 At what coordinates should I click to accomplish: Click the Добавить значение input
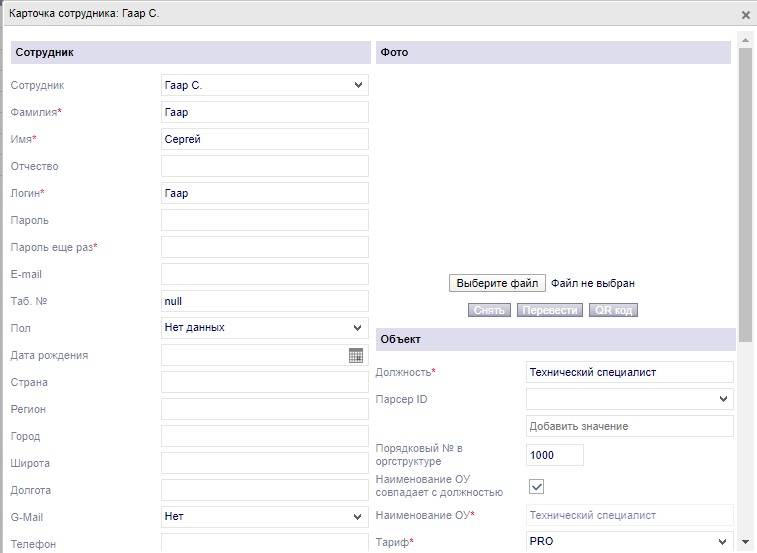(629, 426)
